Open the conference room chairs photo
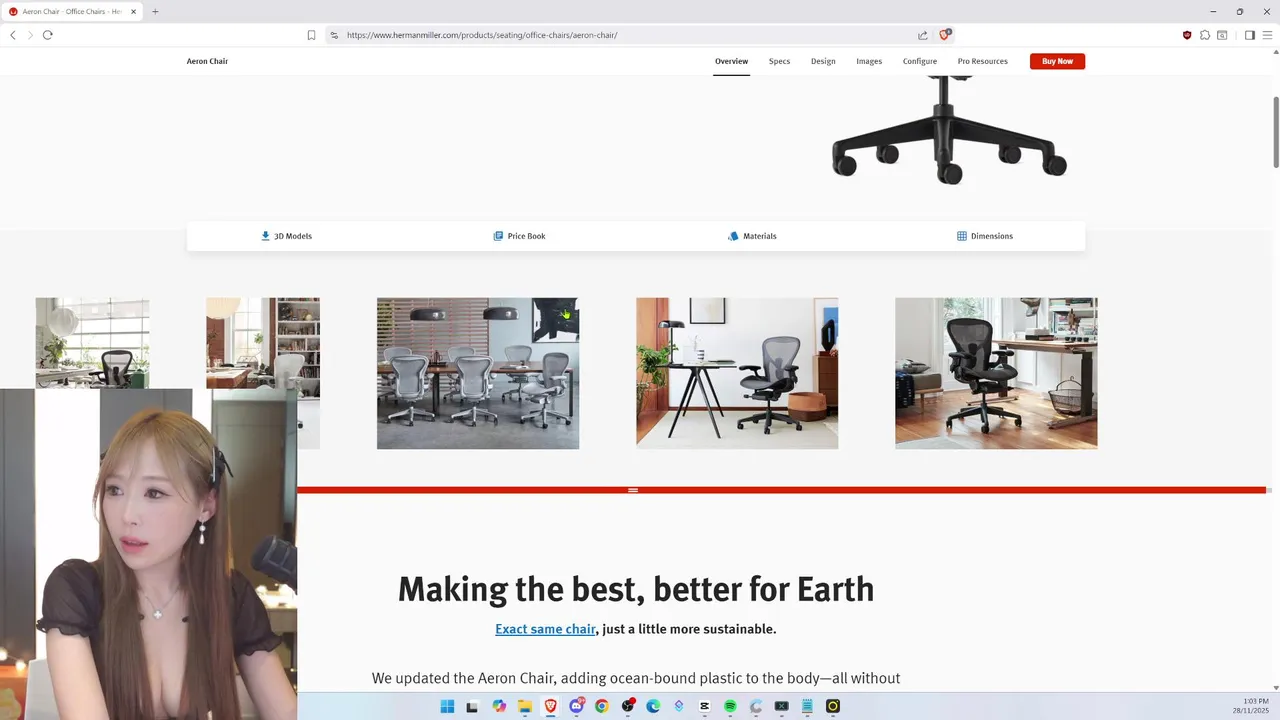The image size is (1280, 720). point(478,373)
